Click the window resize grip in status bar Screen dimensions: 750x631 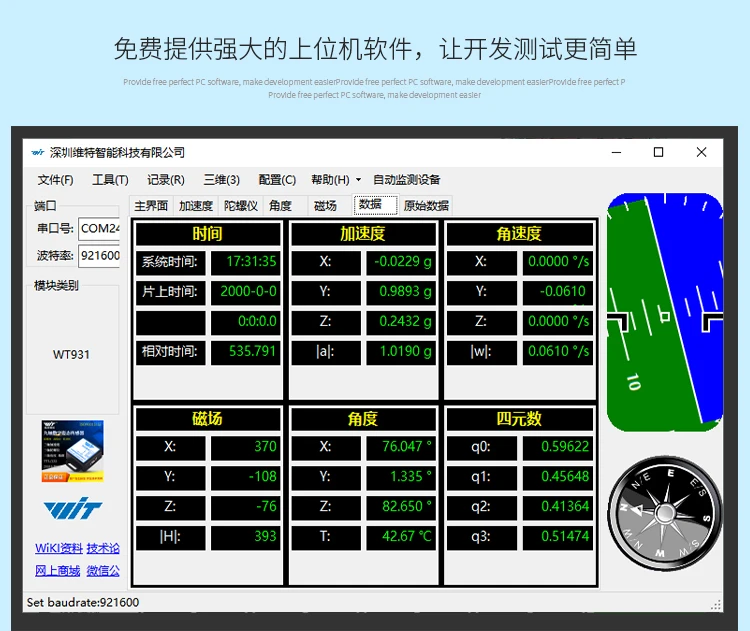[716, 605]
